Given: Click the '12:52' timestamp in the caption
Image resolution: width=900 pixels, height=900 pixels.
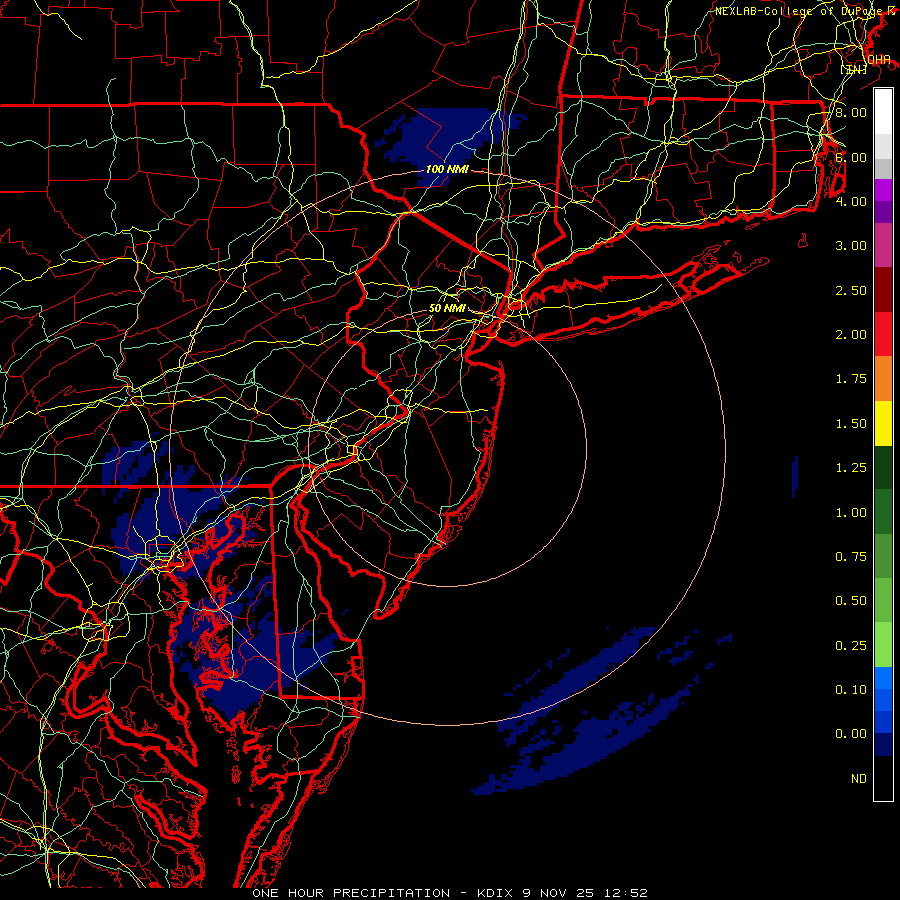Looking at the screenshot, I should (626, 893).
